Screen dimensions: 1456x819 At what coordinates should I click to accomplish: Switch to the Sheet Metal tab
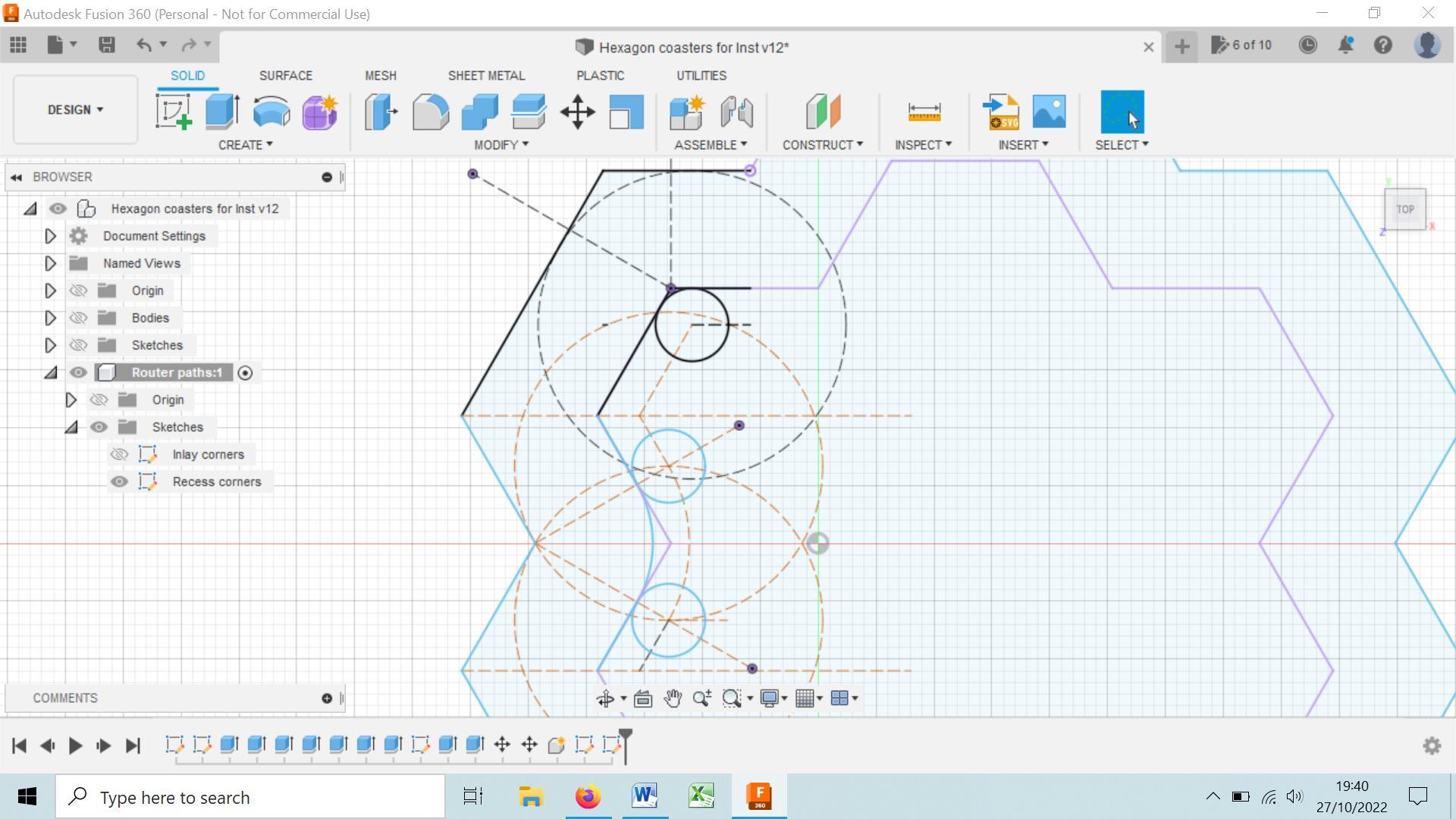coord(486,75)
